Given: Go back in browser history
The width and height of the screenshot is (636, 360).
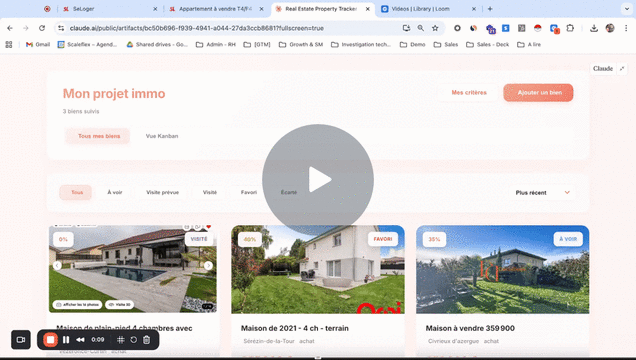Looking at the screenshot, I should pos(10,28).
